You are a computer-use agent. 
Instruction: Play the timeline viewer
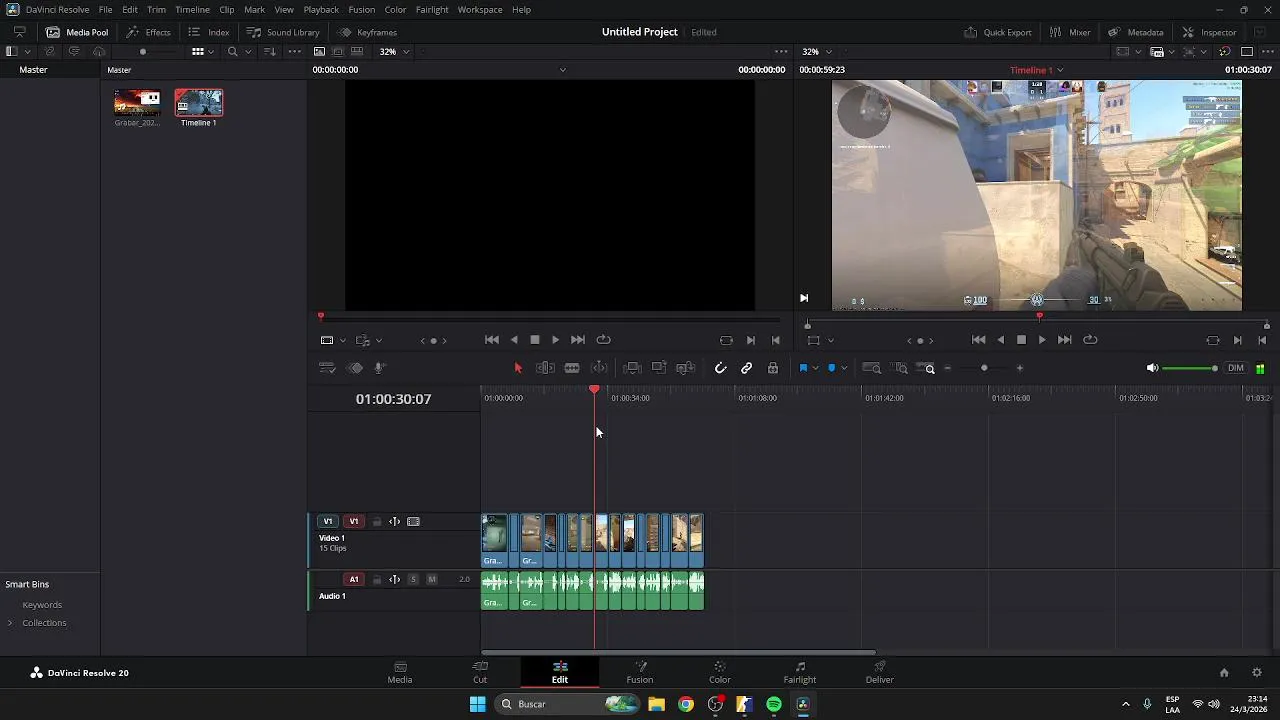(x=1042, y=340)
